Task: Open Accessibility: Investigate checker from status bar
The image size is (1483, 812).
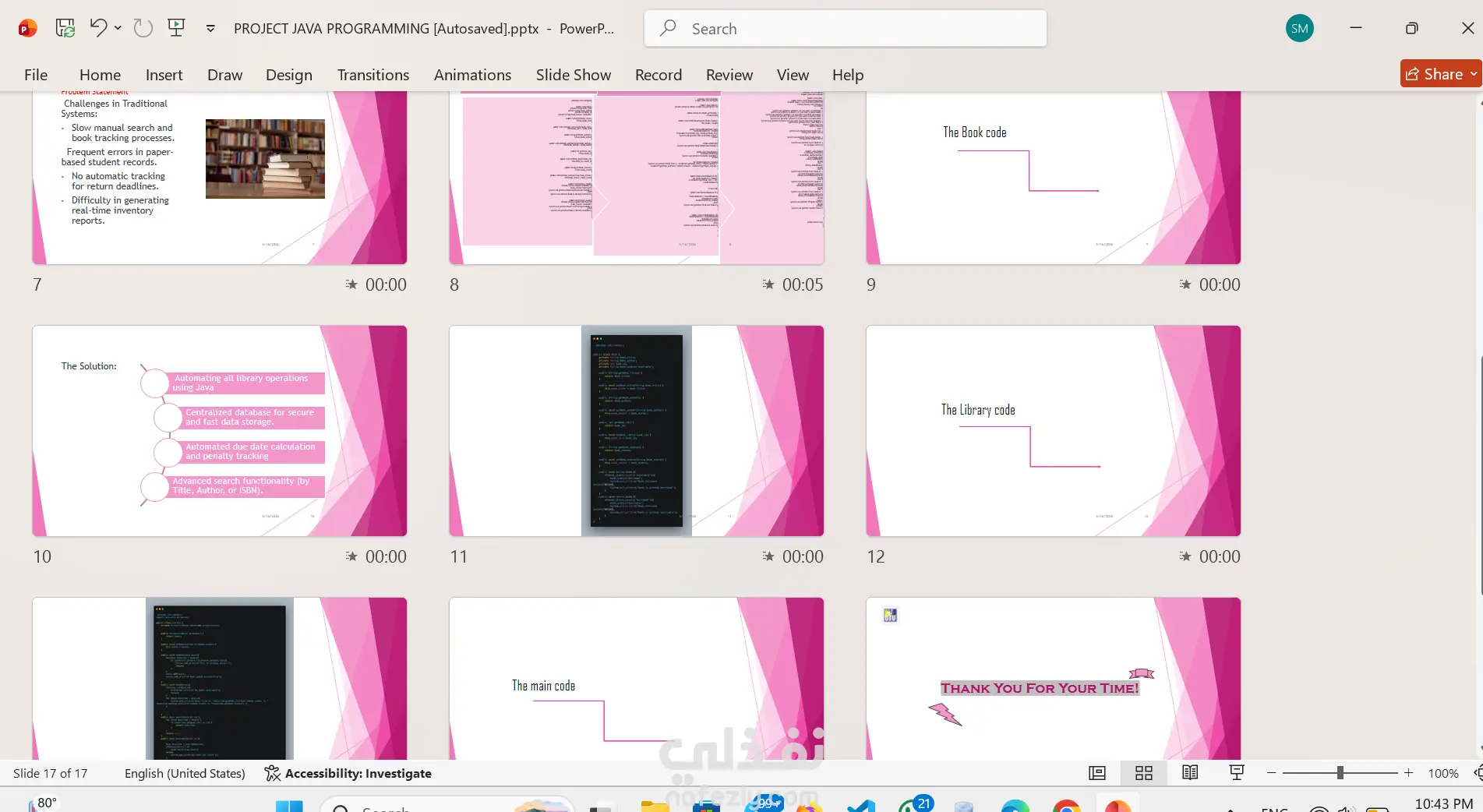Action: point(348,773)
